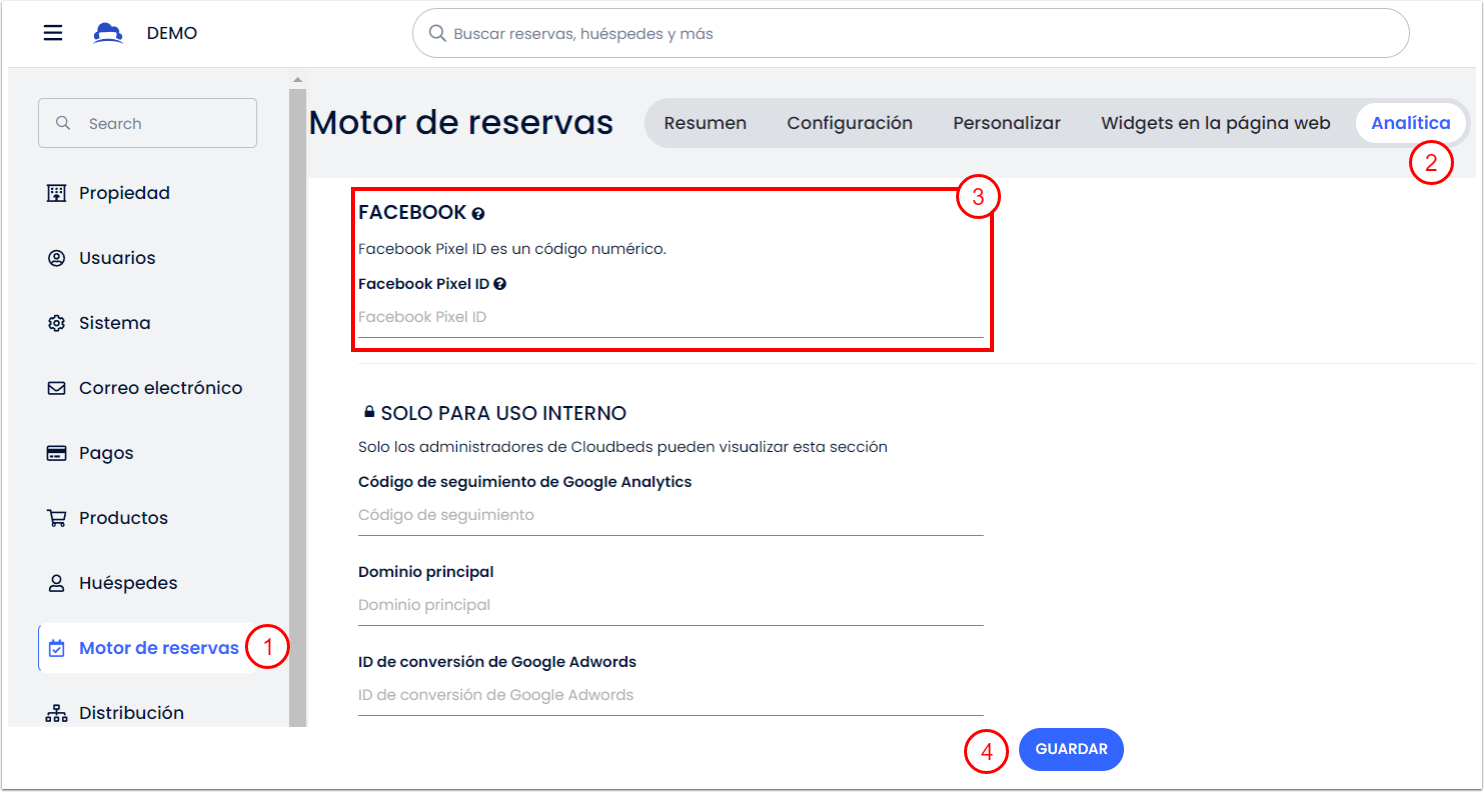The image size is (1484, 792).
Task: Click the Cloudbeds cloud logo
Action: pyautogui.click(x=108, y=33)
